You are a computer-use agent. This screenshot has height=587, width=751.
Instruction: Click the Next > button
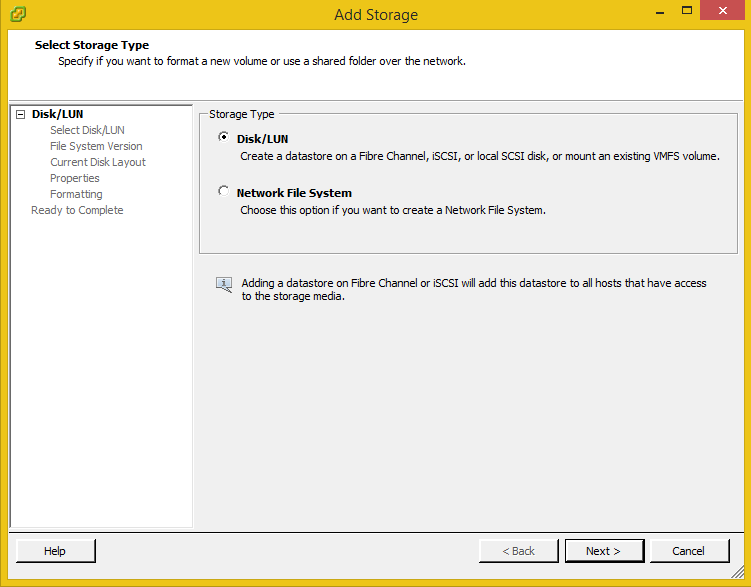[x=603, y=551]
